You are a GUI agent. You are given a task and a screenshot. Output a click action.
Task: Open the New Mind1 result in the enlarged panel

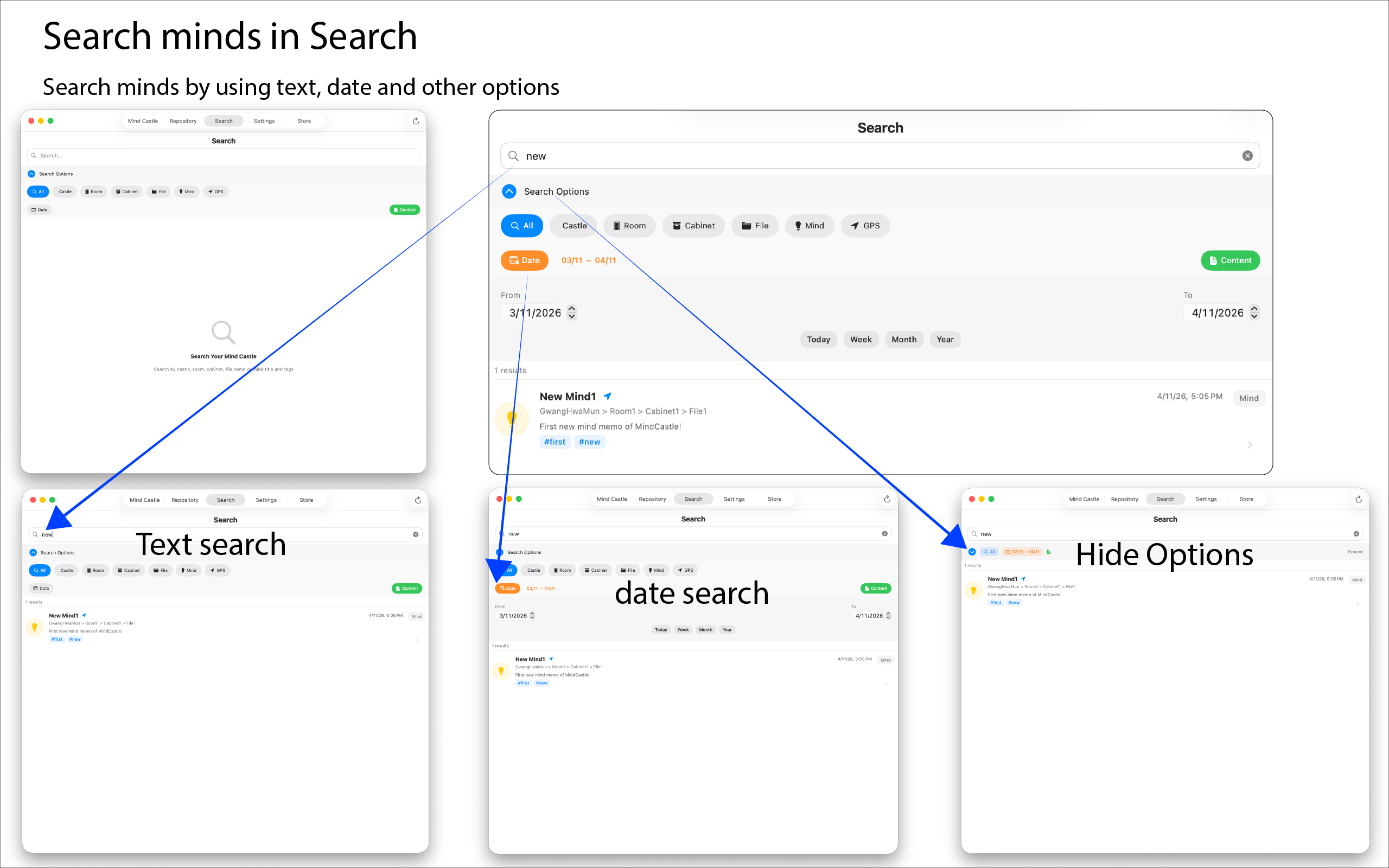click(880, 419)
